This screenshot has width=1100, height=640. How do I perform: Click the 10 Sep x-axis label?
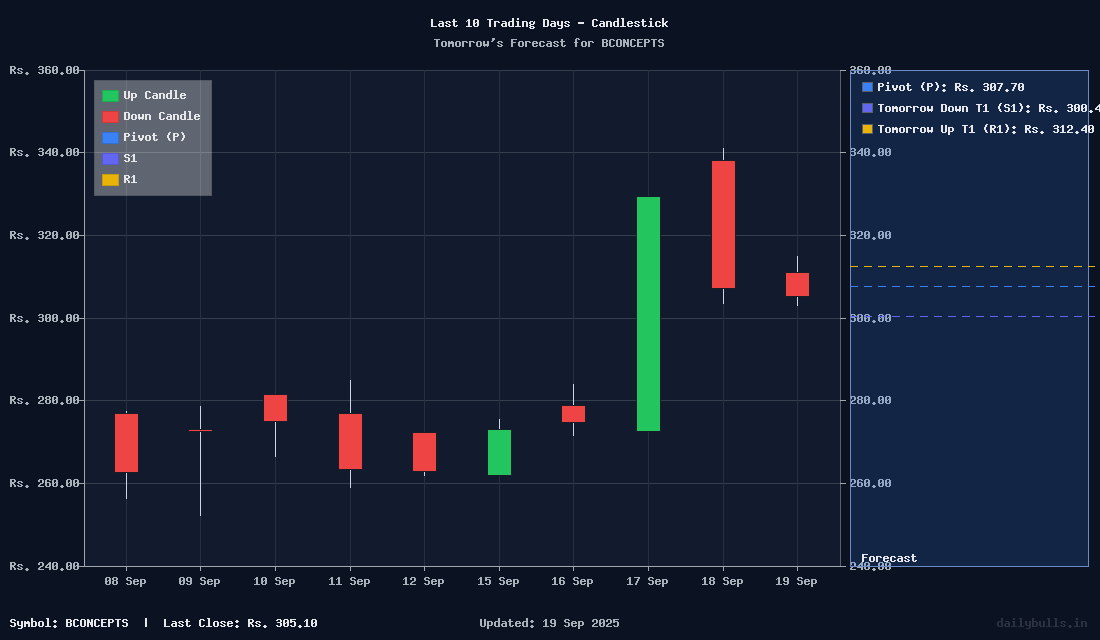[274, 581]
